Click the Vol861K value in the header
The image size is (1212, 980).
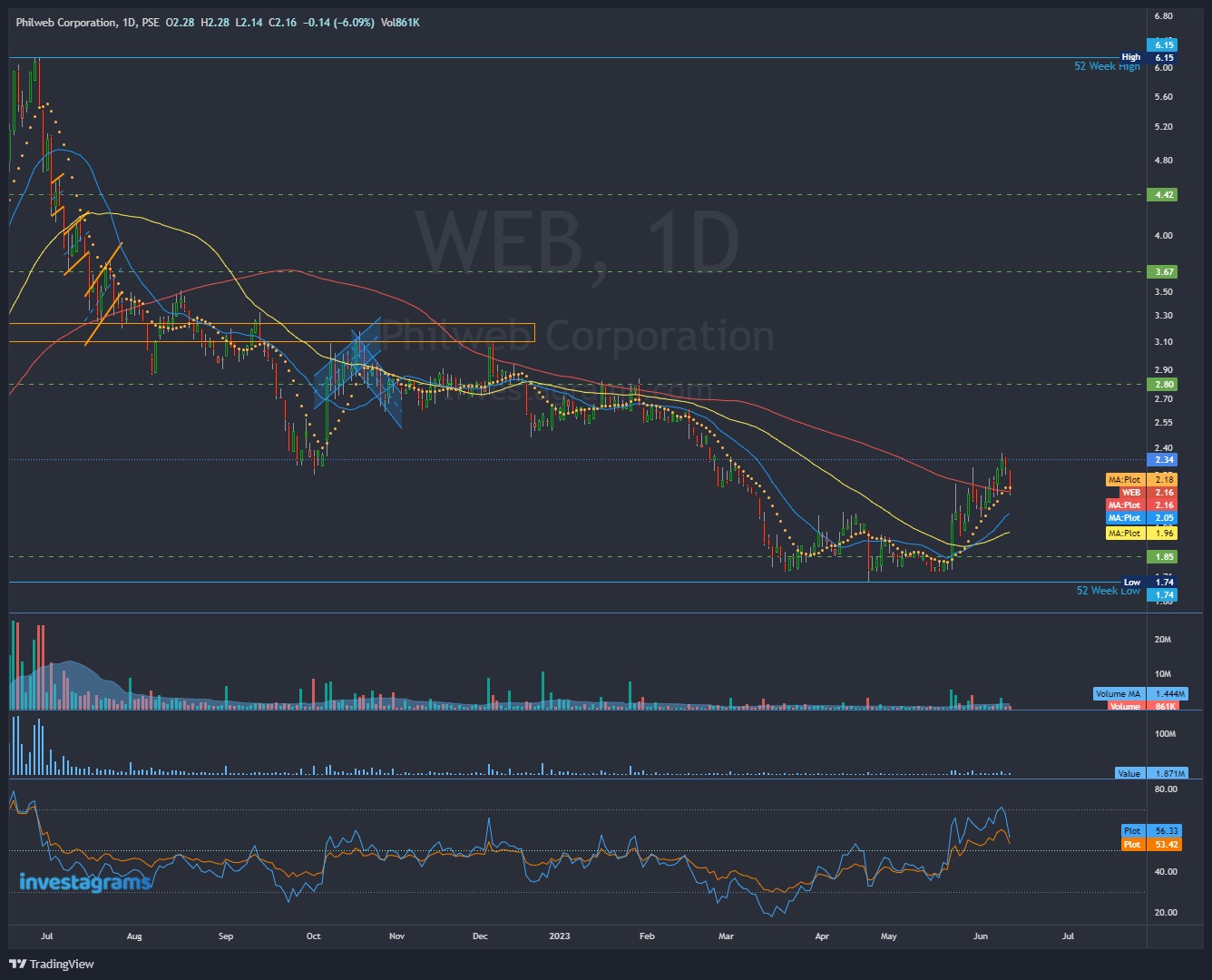(400, 23)
